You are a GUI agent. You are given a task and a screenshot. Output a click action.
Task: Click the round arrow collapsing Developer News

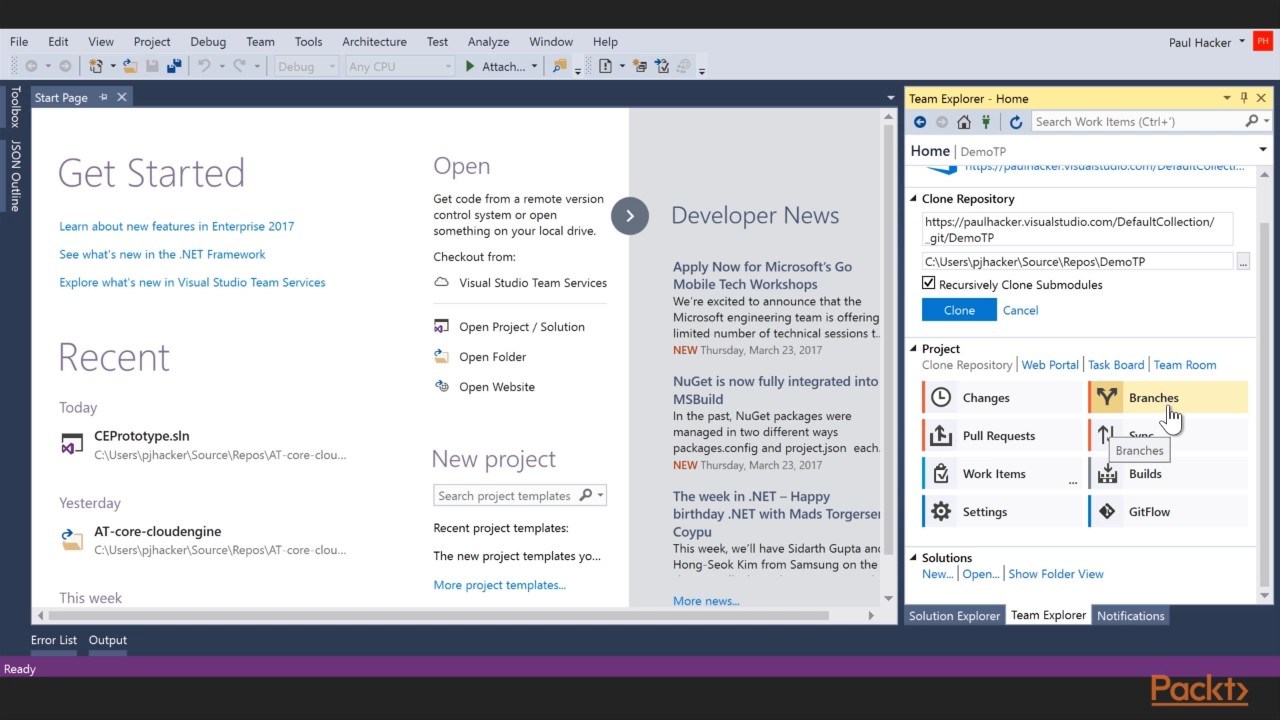pos(630,216)
